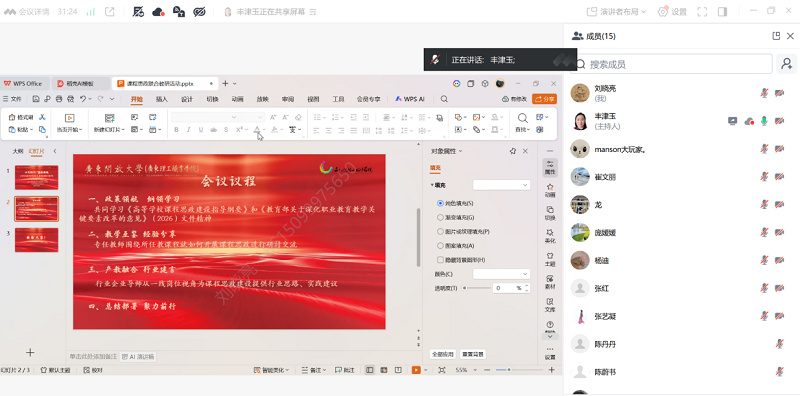
Task: Select 纯色填充 solid fill radio
Action: (440, 203)
